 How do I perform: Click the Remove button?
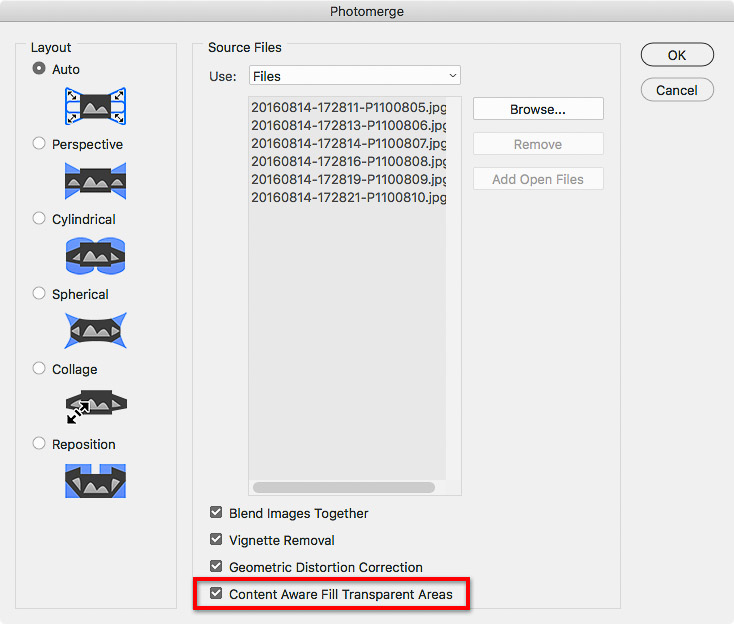(538, 144)
